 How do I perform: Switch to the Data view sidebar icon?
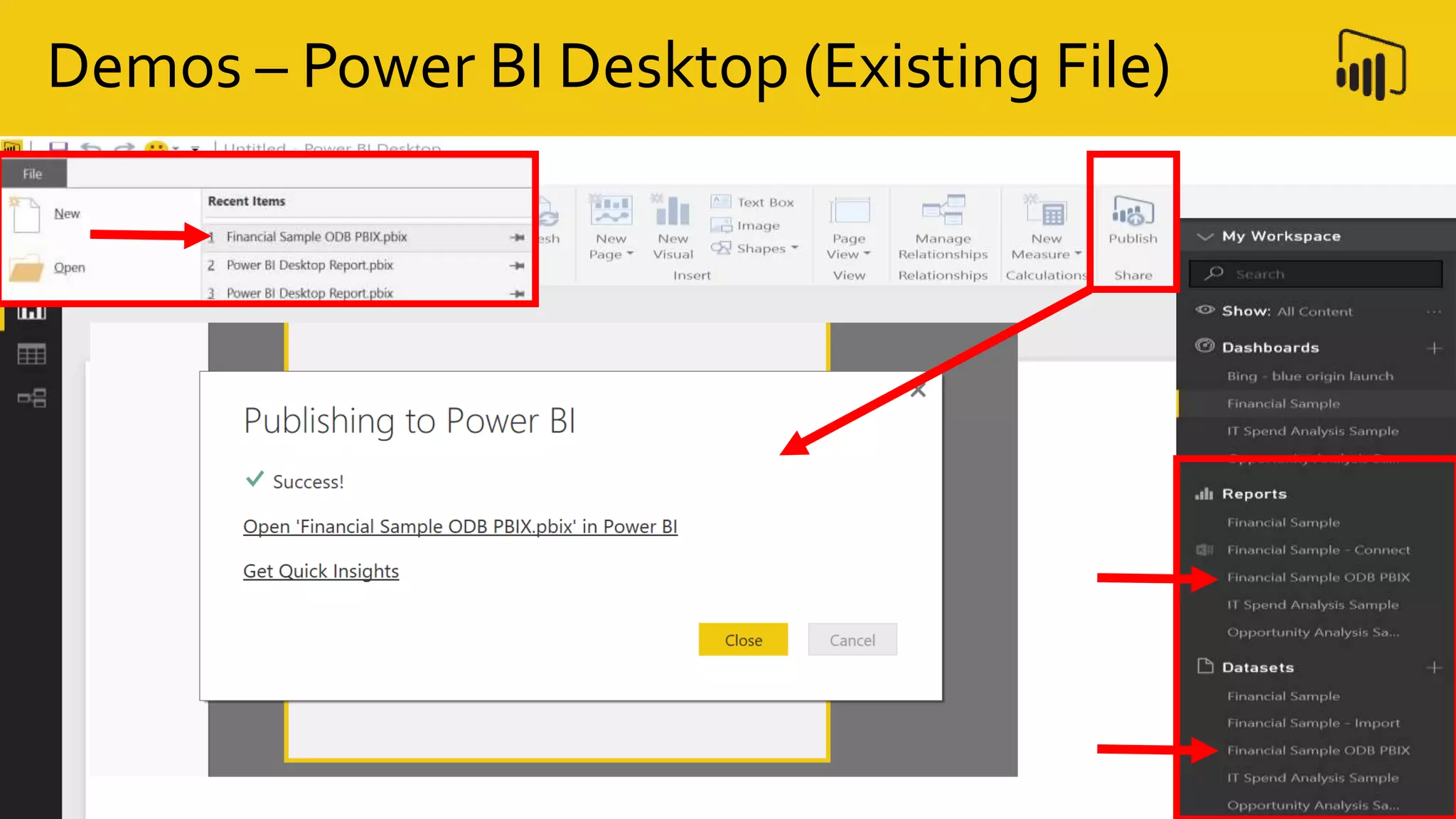pos(31,354)
